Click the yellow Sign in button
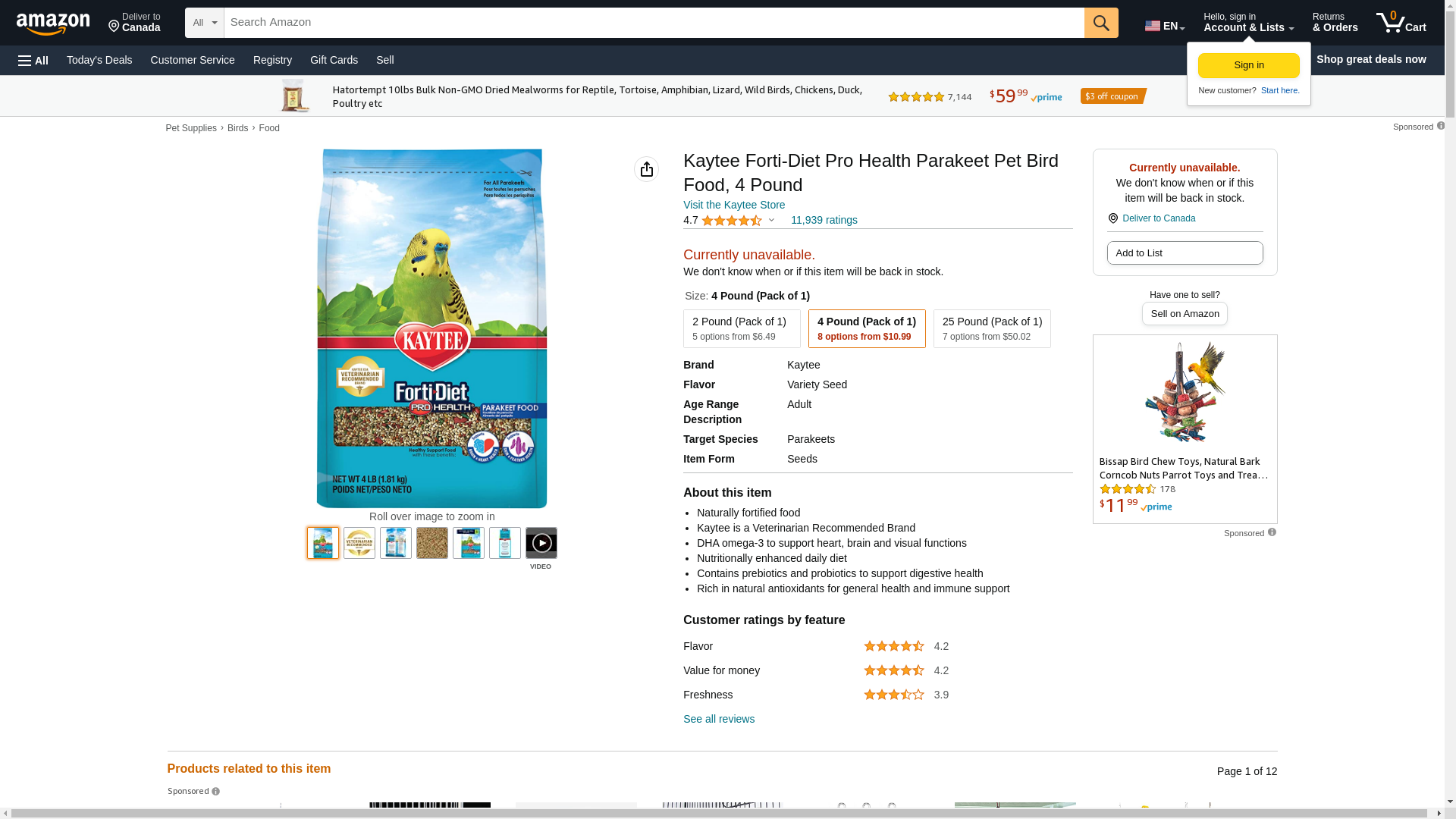The image size is (1456, 819). tap(1248, 65)
